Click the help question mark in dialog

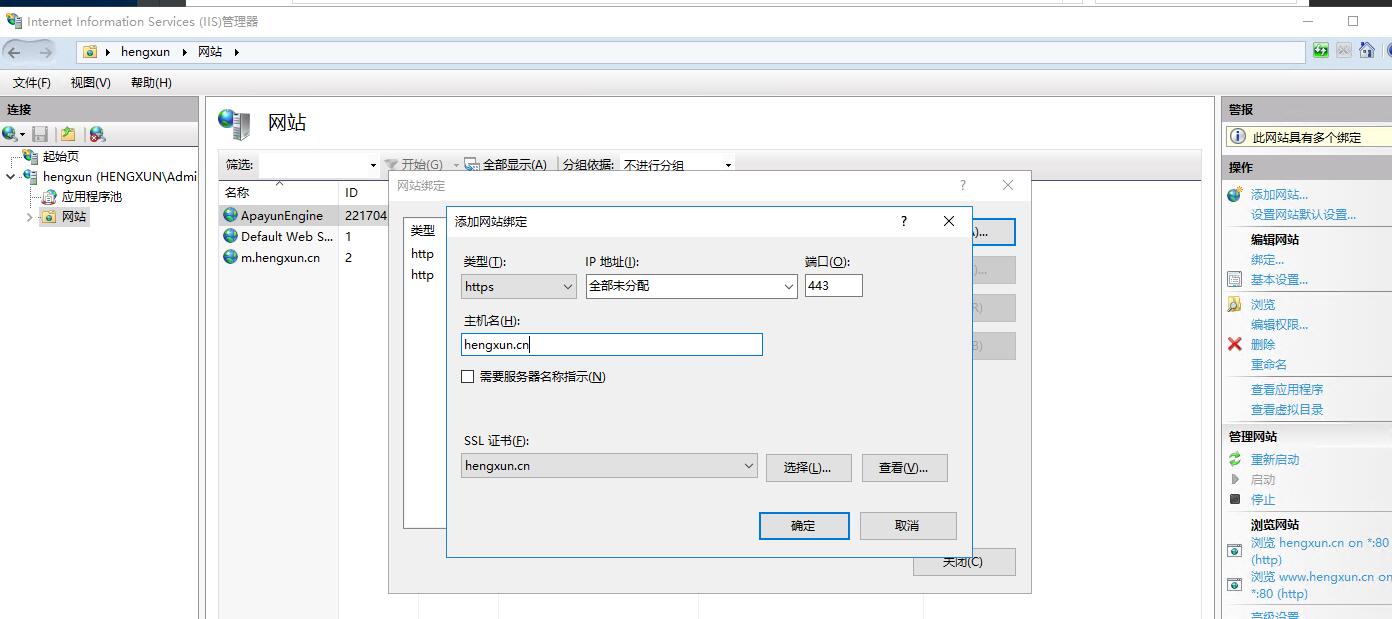904,221
